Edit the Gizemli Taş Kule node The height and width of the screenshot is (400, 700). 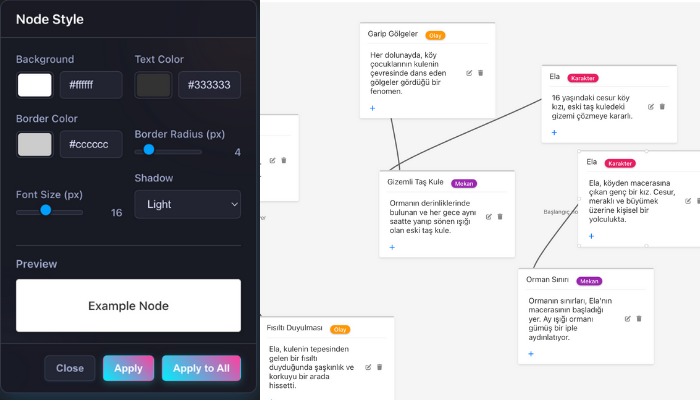point(488,217)
